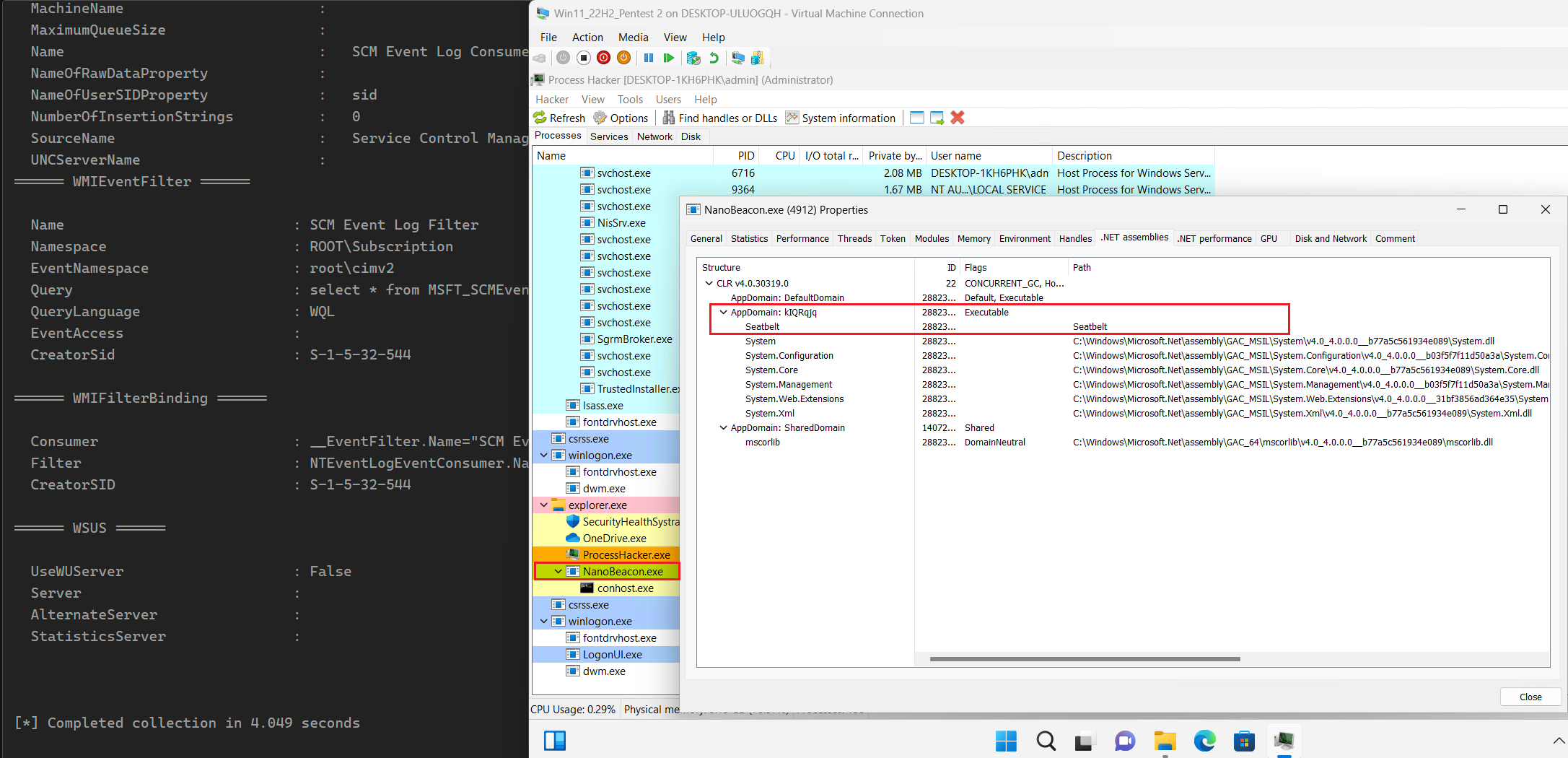Select the System.Management assembly row

1123,384
